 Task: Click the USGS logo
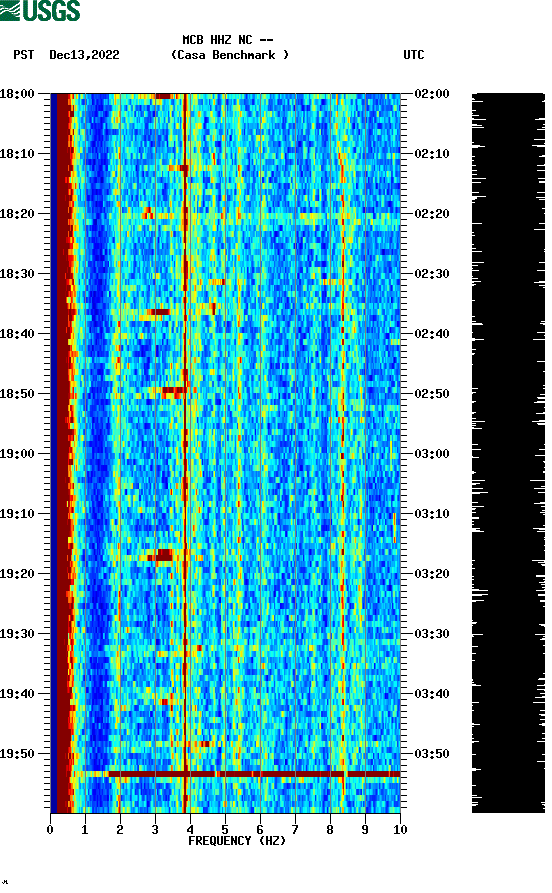[40, 10]
